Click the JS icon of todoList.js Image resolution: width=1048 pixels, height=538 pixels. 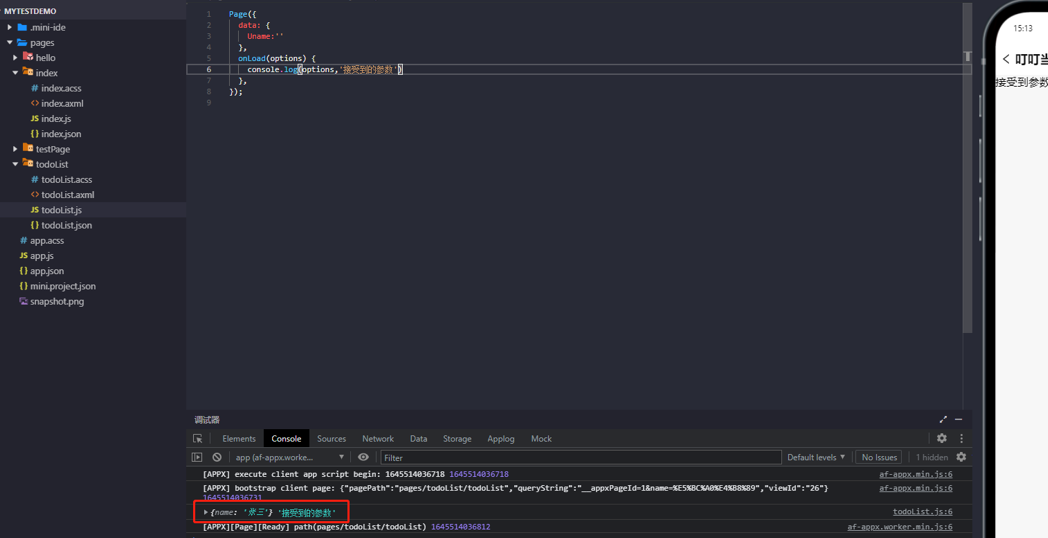coord(35,210)
